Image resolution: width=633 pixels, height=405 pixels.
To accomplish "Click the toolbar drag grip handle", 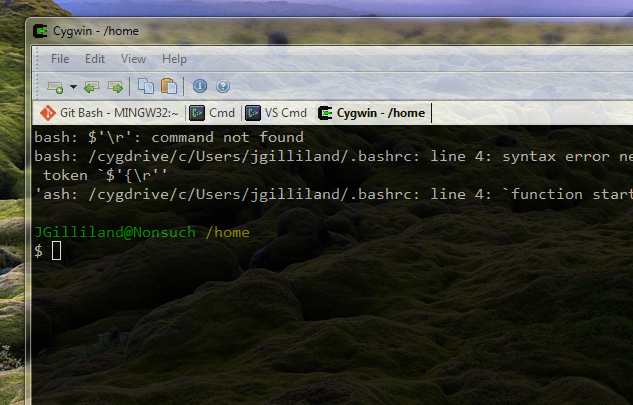I will click(x=38, y=86).
